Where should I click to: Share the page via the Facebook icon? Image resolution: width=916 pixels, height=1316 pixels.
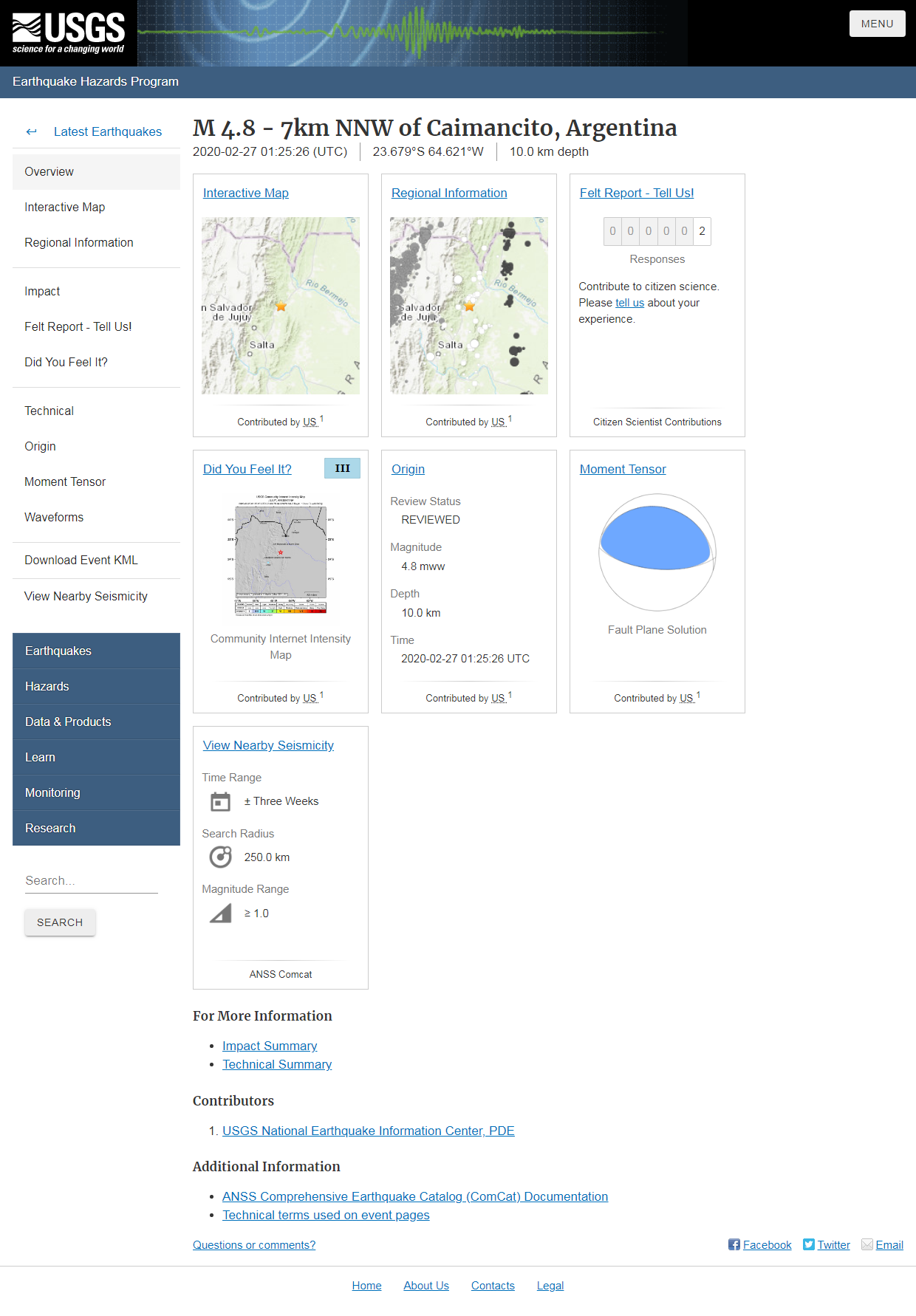[734, 1244]
